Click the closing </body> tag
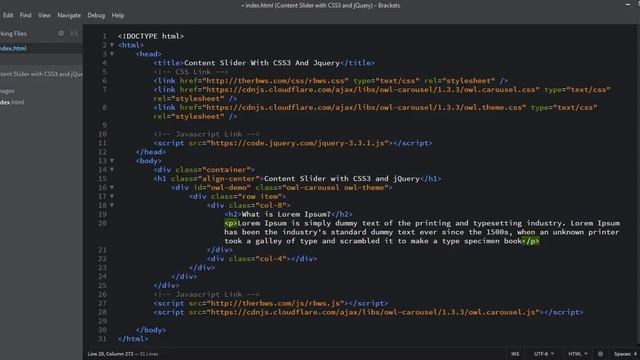The width and height of the screenshot is (640, 360). coord(151,330)
